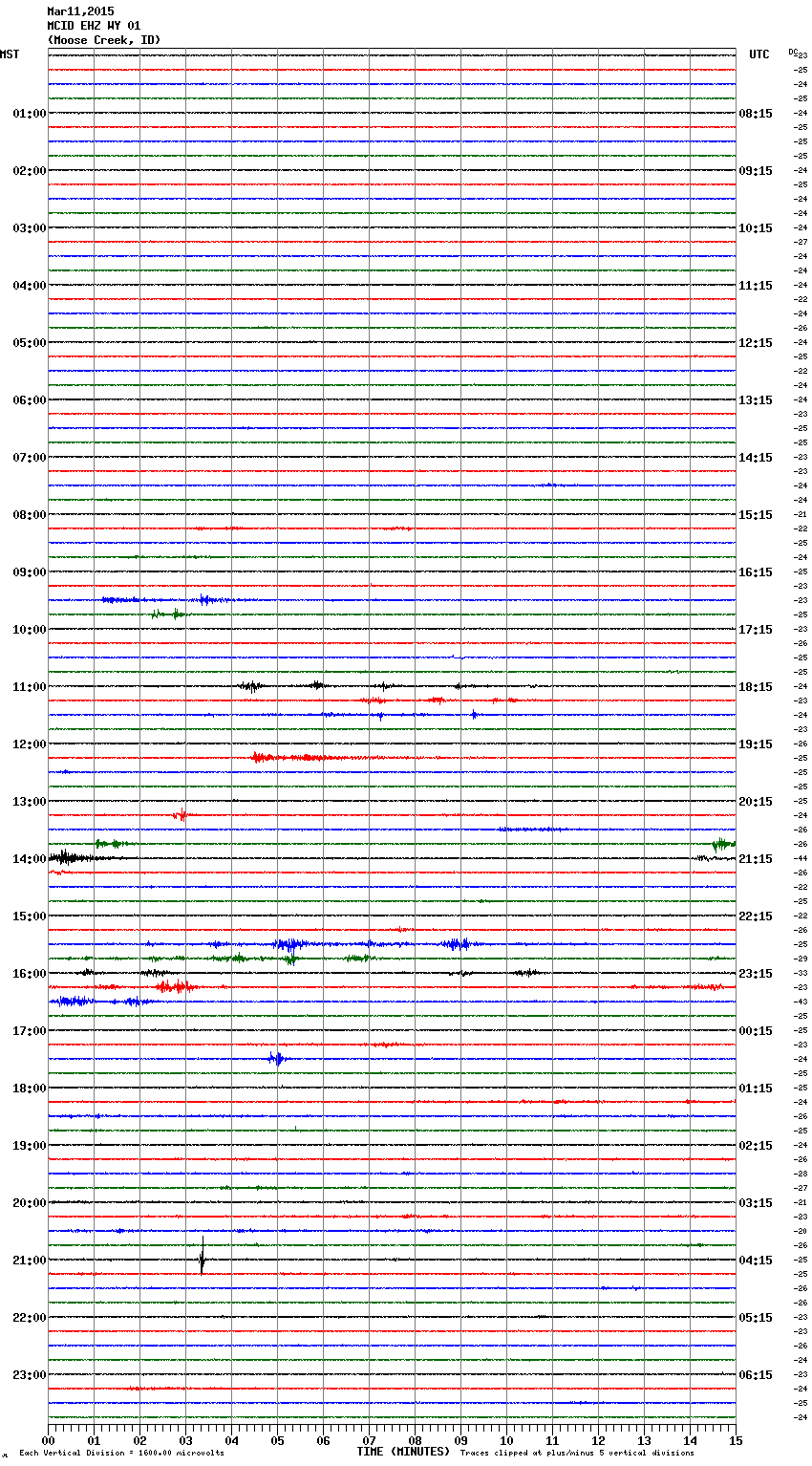Screen dimensions: 812x1466
Task: Select the 05 minute axis tick label
Action: pyautogui.click(x=277, y=1440)
